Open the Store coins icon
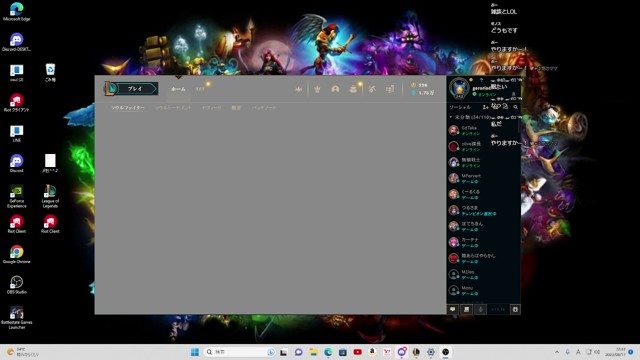Viewport: 640px width, 360px height. coord(390,89)
